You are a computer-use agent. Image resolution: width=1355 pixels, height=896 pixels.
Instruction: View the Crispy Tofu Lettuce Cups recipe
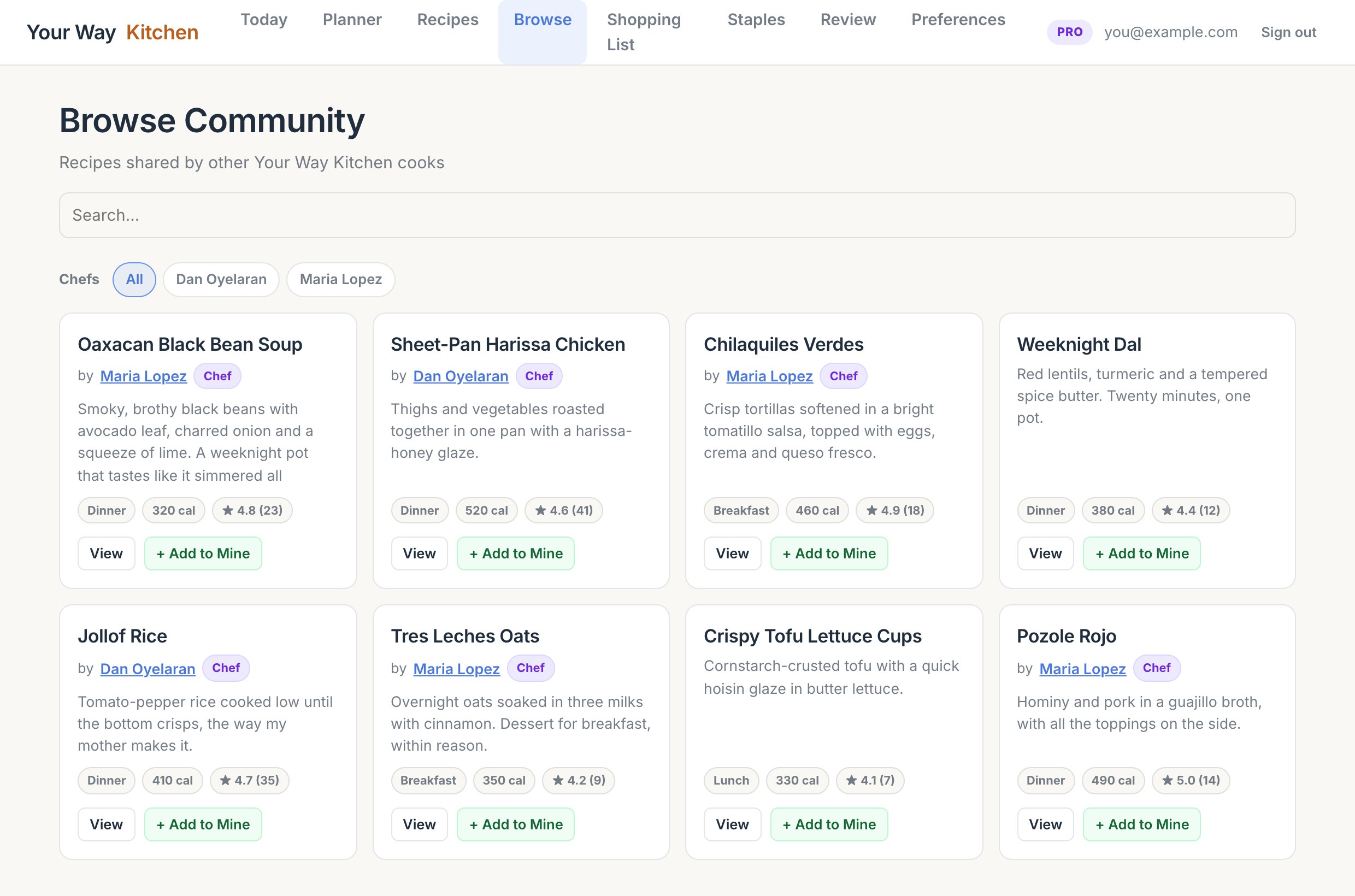pyautogui.click(x=732, y=824)
